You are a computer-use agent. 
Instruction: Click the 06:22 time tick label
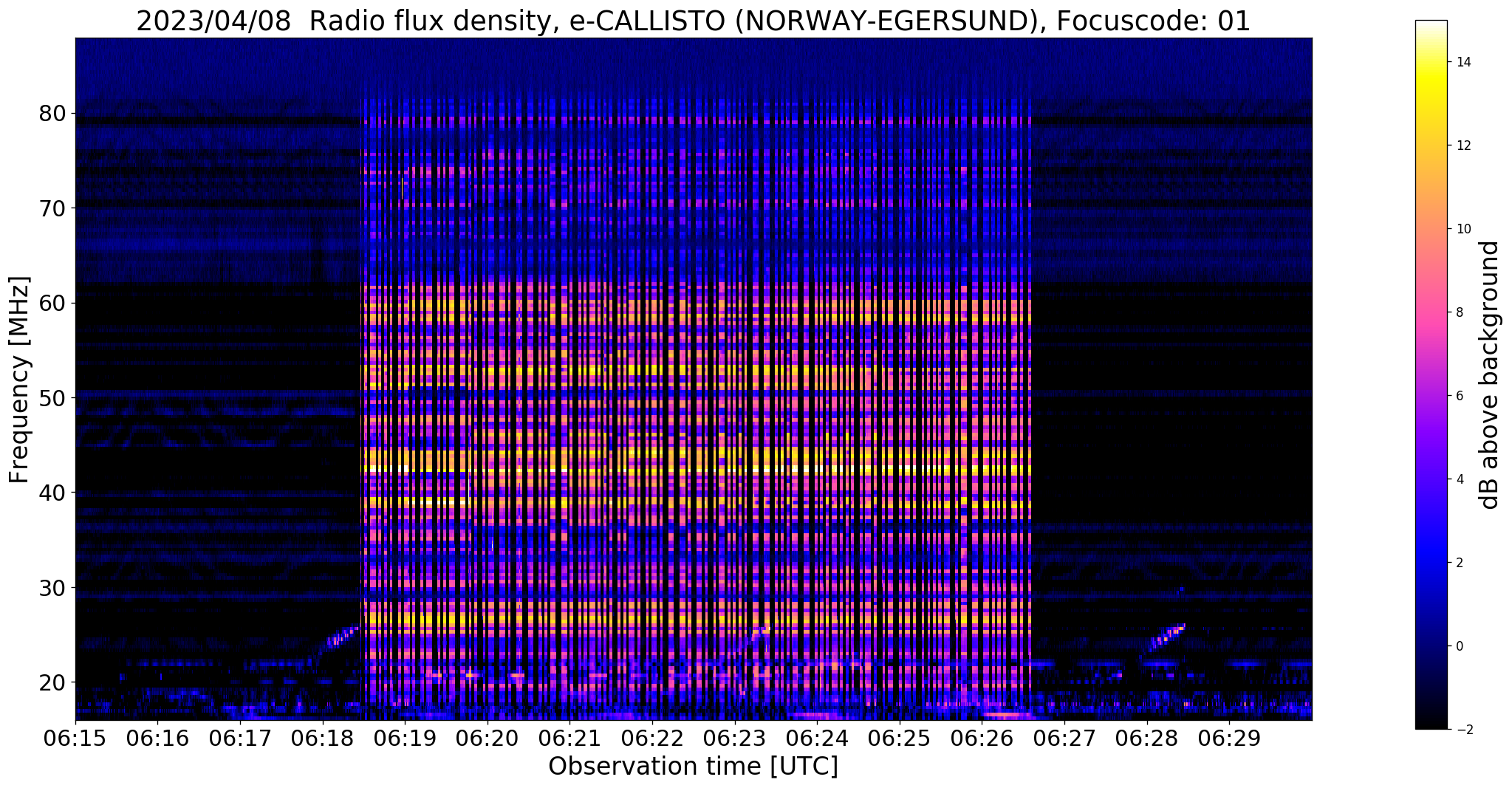point(652,738)
